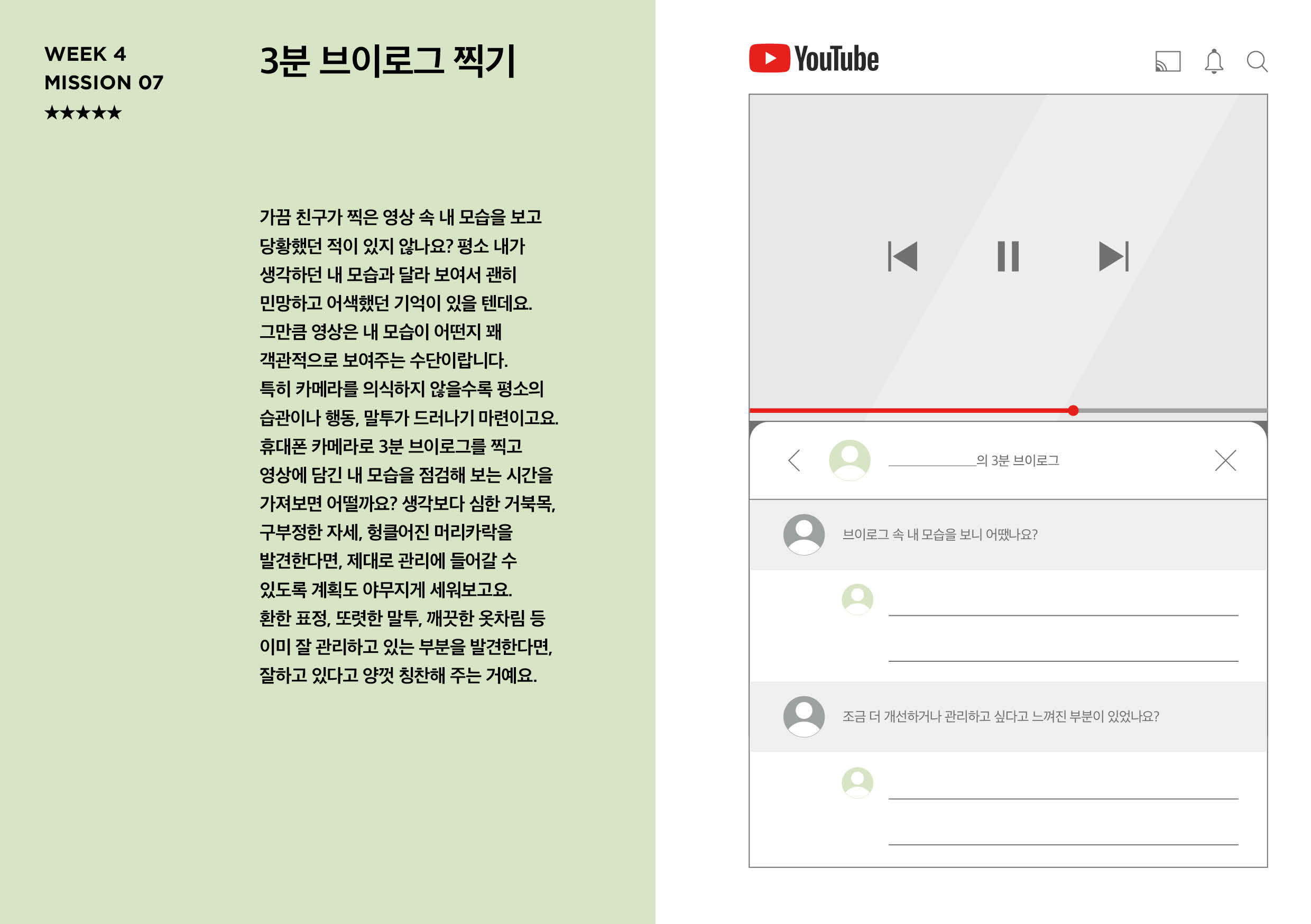Click the line 객관적으로 보여주는 수단이랍니다.
The width and height of the screenshot is (1311, 924).
point(383,361)
